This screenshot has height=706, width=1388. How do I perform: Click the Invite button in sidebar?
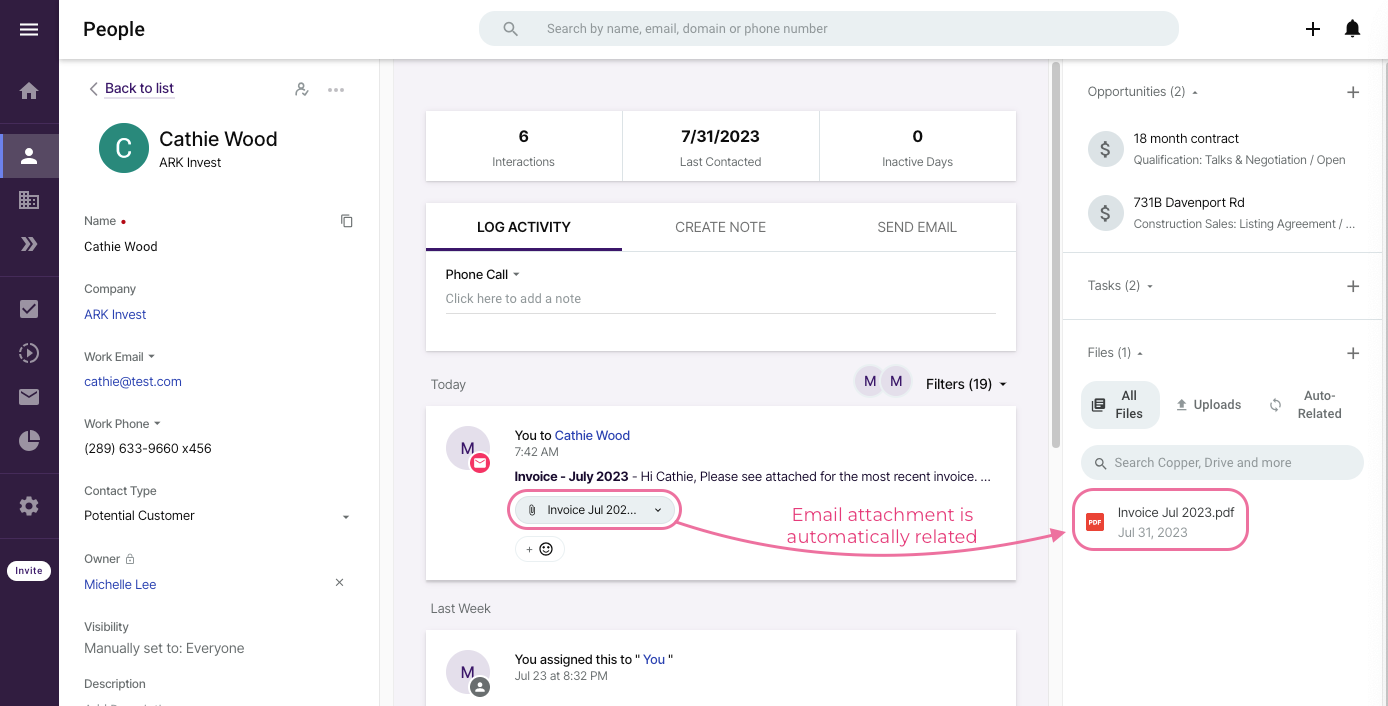29,571
